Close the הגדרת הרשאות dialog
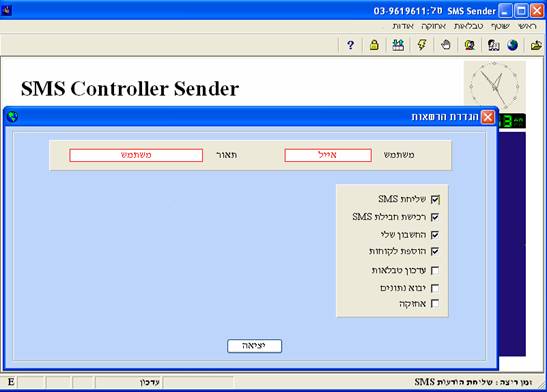Viewport: 547px width, 392px height. [x=488, y=117]
